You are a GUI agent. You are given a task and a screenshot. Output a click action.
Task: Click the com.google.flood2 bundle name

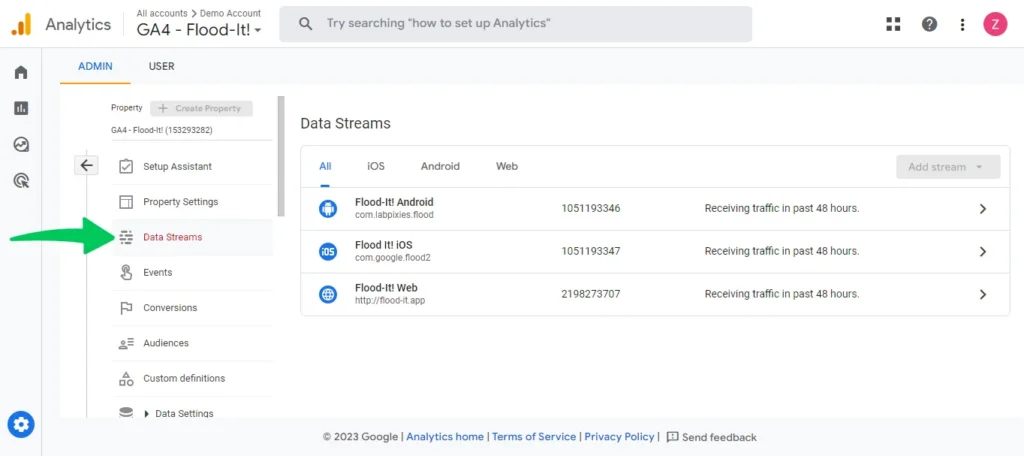pyautogui.click(x=392, y=258)
